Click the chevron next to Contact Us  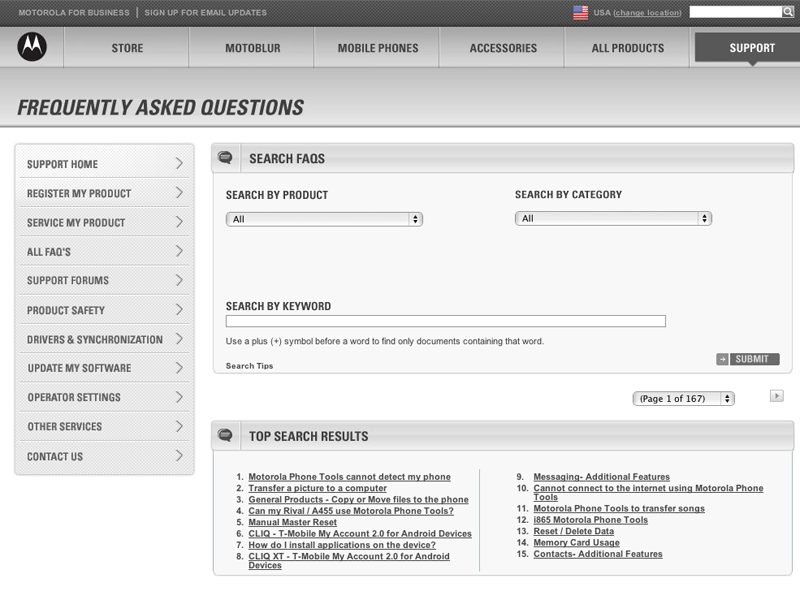point(179,456)
